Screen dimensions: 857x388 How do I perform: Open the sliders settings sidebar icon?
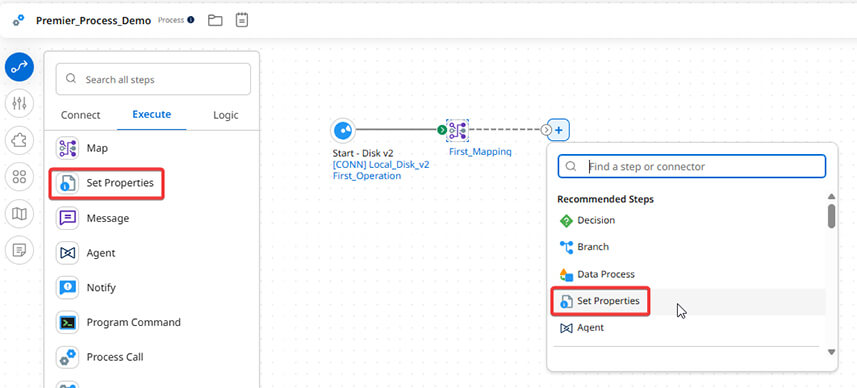(x=20, y=103)
